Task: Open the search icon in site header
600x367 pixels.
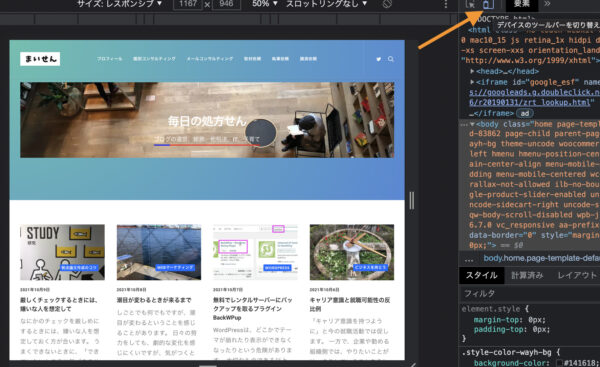Action: click(391, 59)
